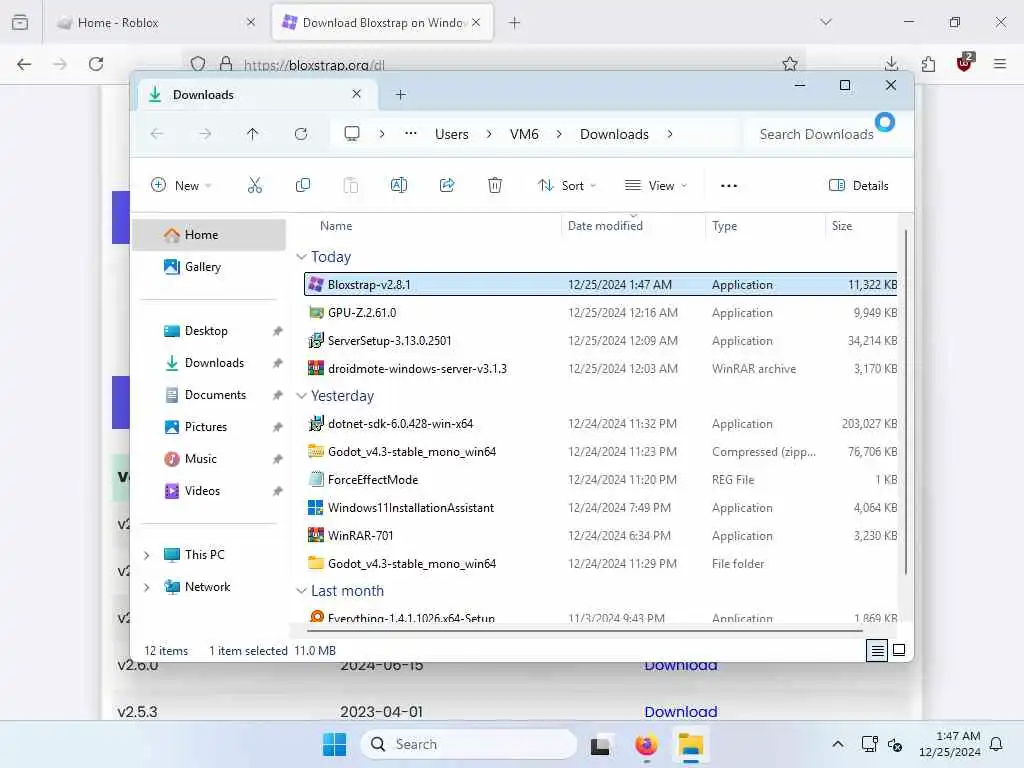The image size is (1024, 768).
Task: Add a new tab in File Explorer
Action: coord(401,95)
